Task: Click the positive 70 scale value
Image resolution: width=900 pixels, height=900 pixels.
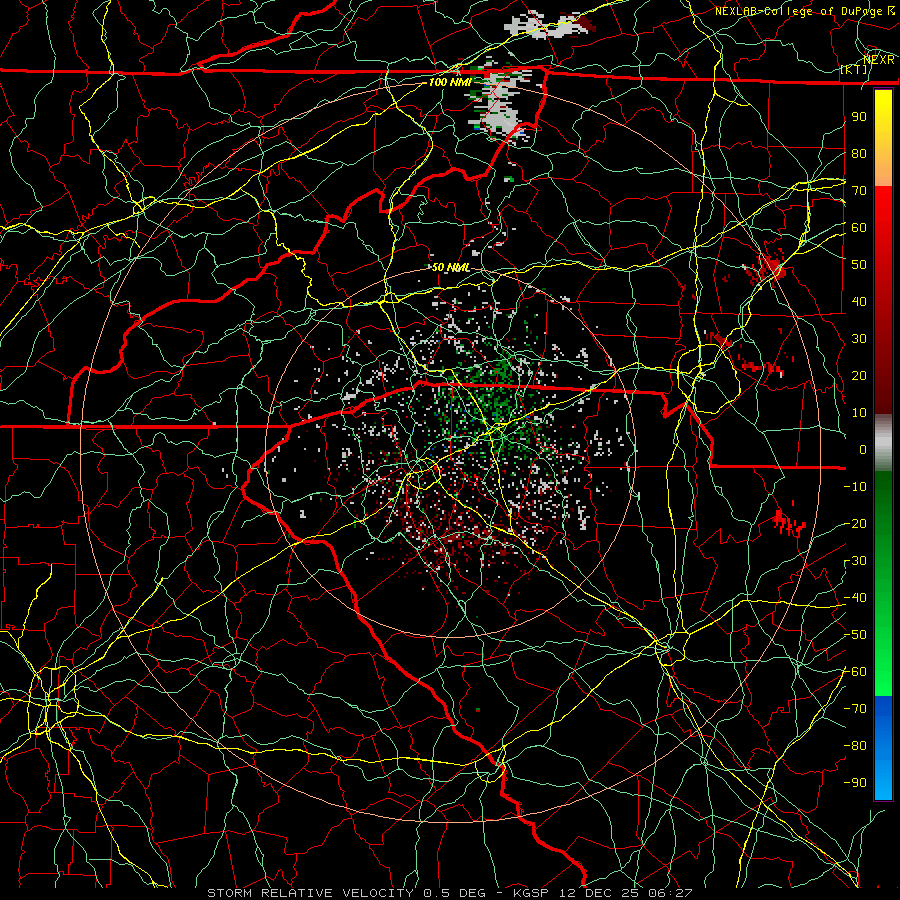Action: click(859, 191)
